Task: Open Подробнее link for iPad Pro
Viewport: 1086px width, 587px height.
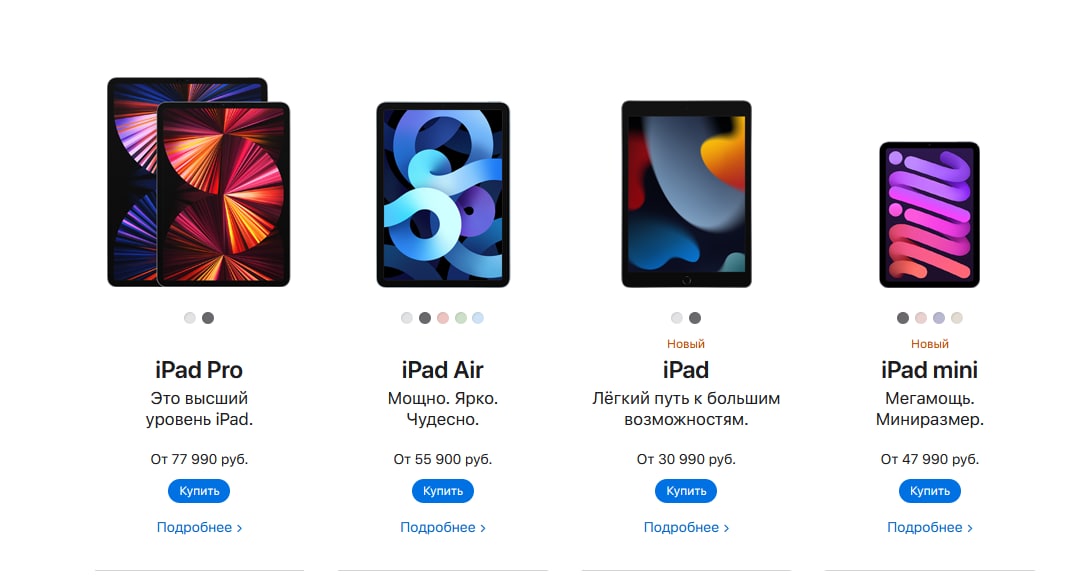Action: (x=199, y=527)
